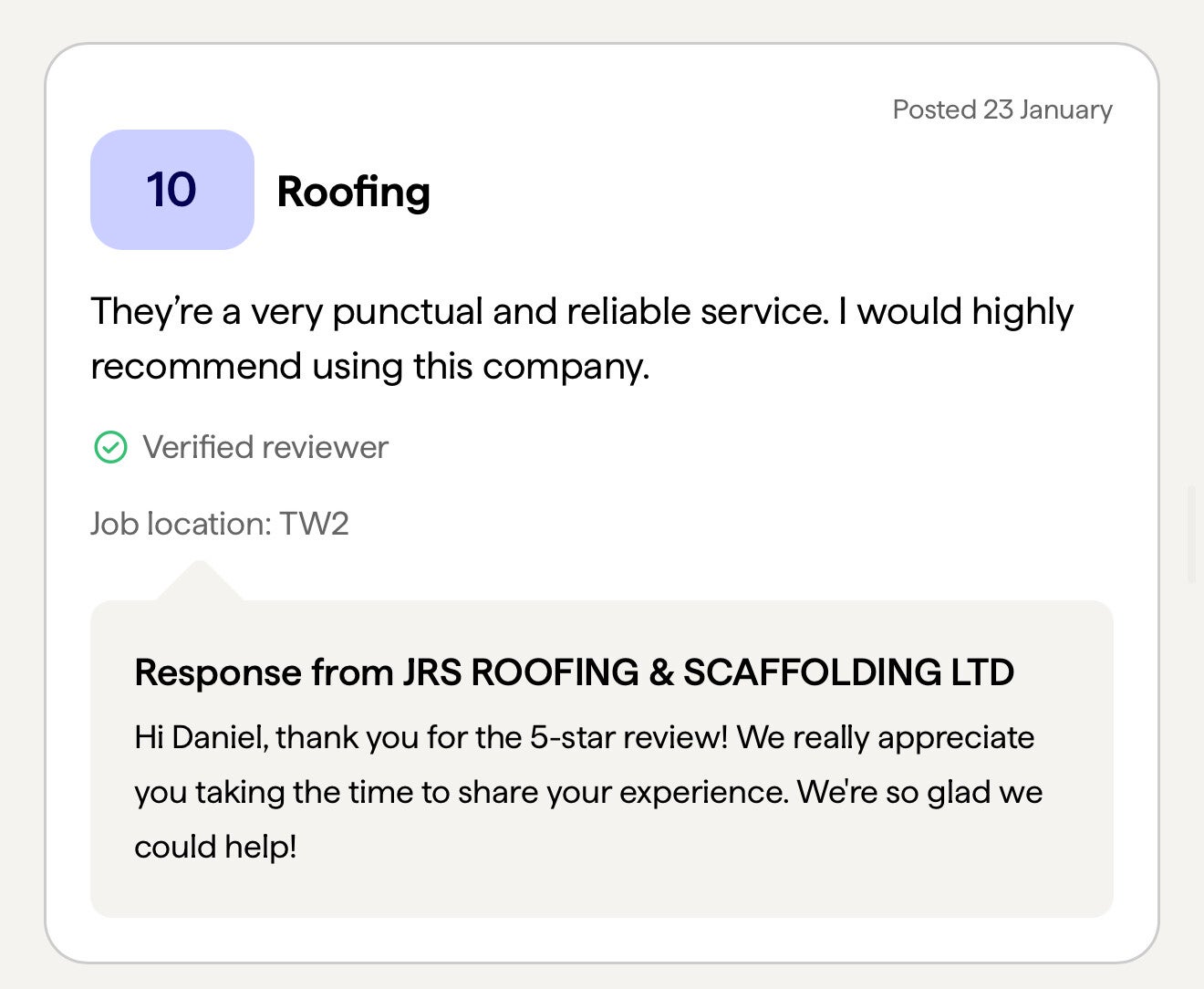Click the page scrollbar on the right edge
The width and height of the screenshot is (1204, 989).
[1190, 535]
